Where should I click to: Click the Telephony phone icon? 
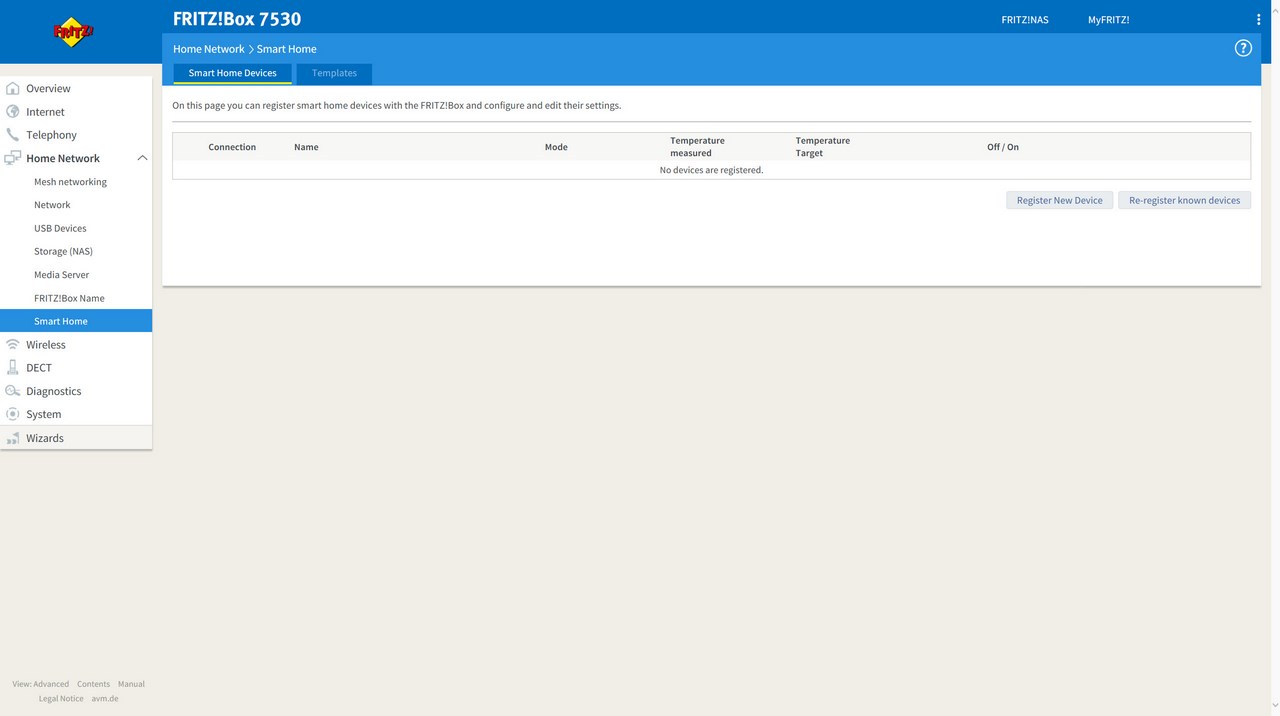pos(13,135)
